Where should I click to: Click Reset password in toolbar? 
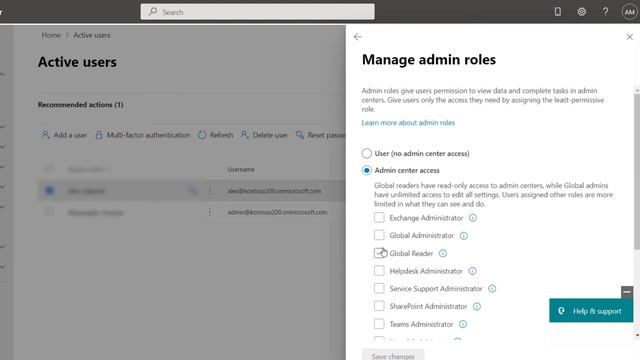point(320,135)
